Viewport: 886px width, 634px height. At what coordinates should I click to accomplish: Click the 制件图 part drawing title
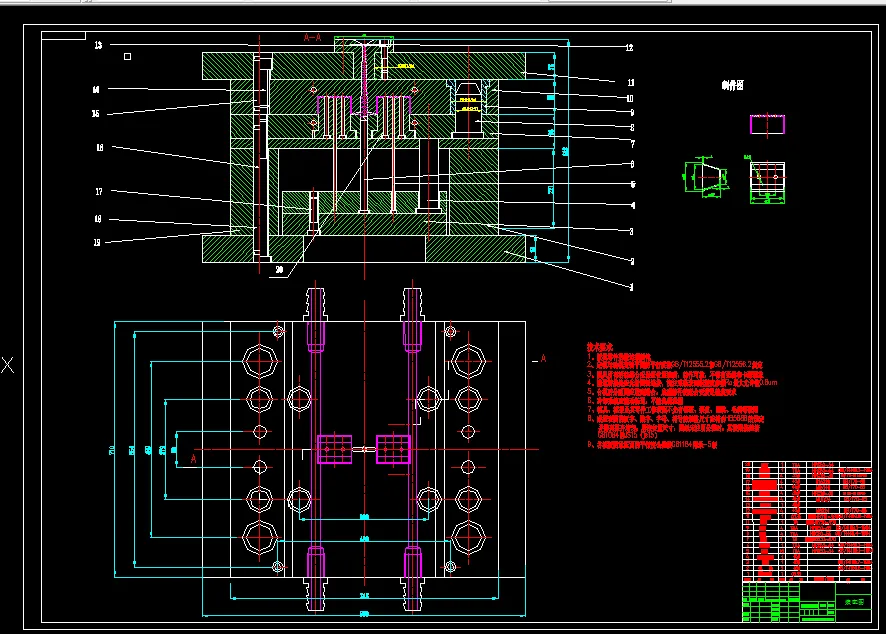(x=732, y=85)
